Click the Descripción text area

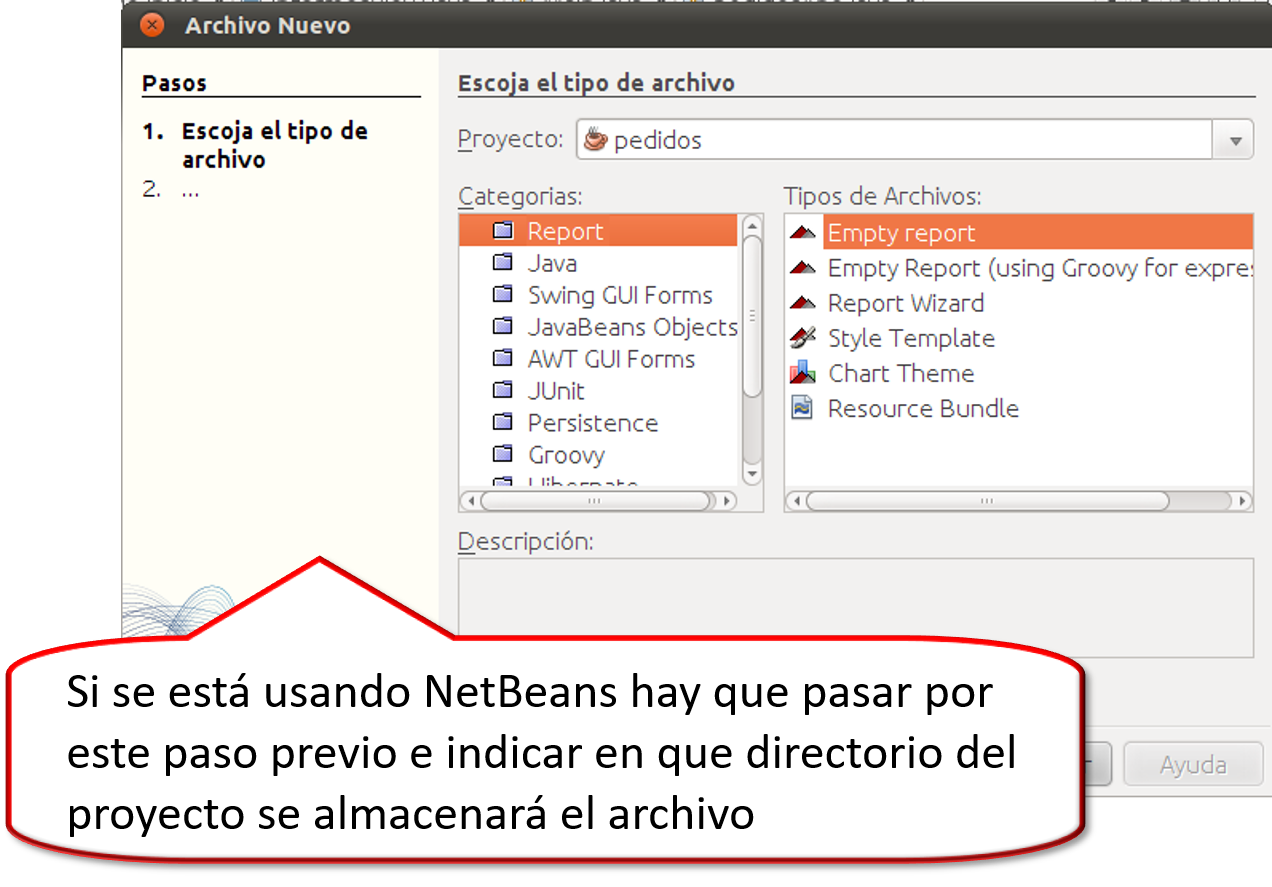click(x=855, y=607)
